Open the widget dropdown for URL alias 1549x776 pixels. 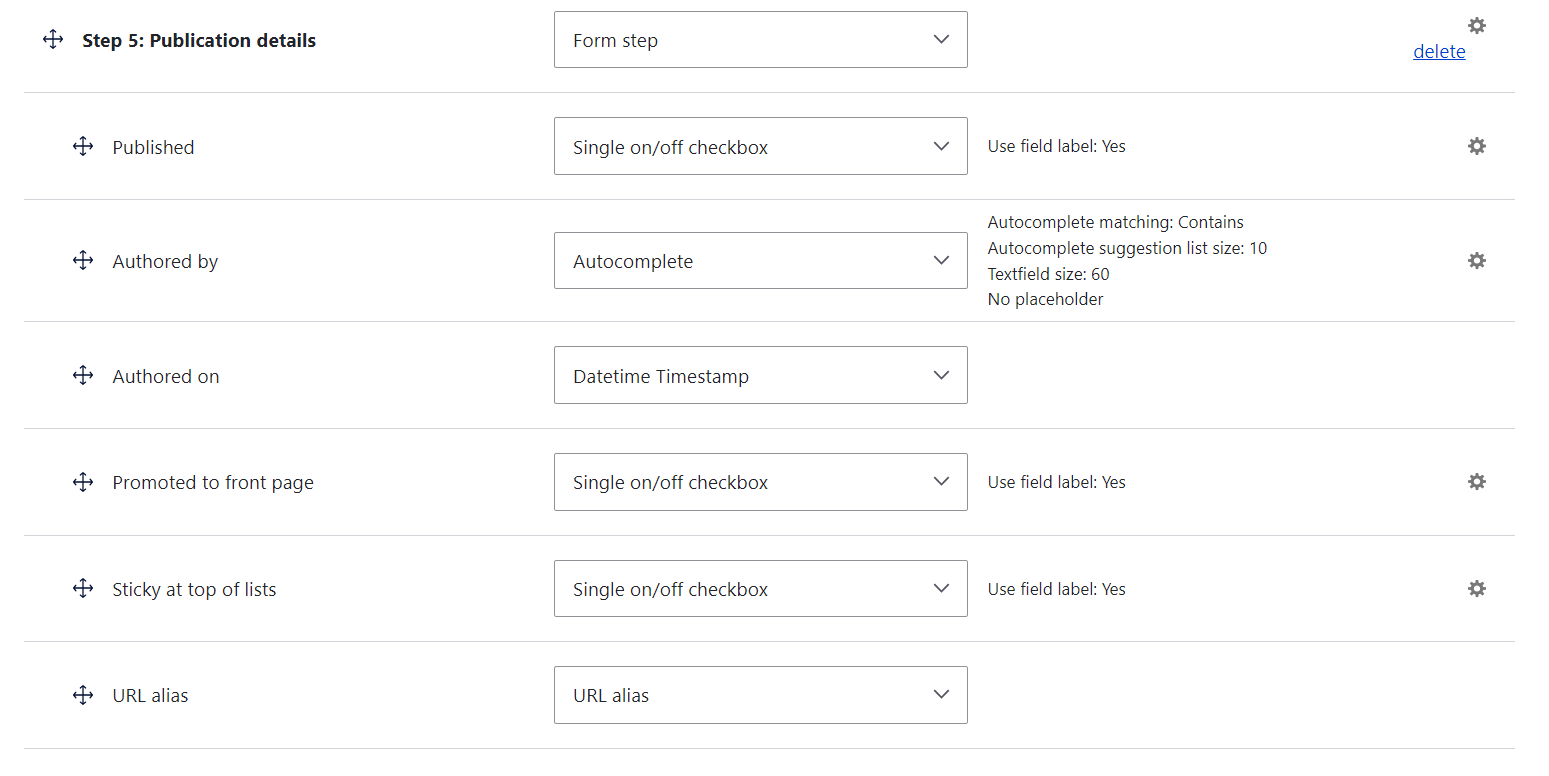pyautogui.click(x=760, y=695)
